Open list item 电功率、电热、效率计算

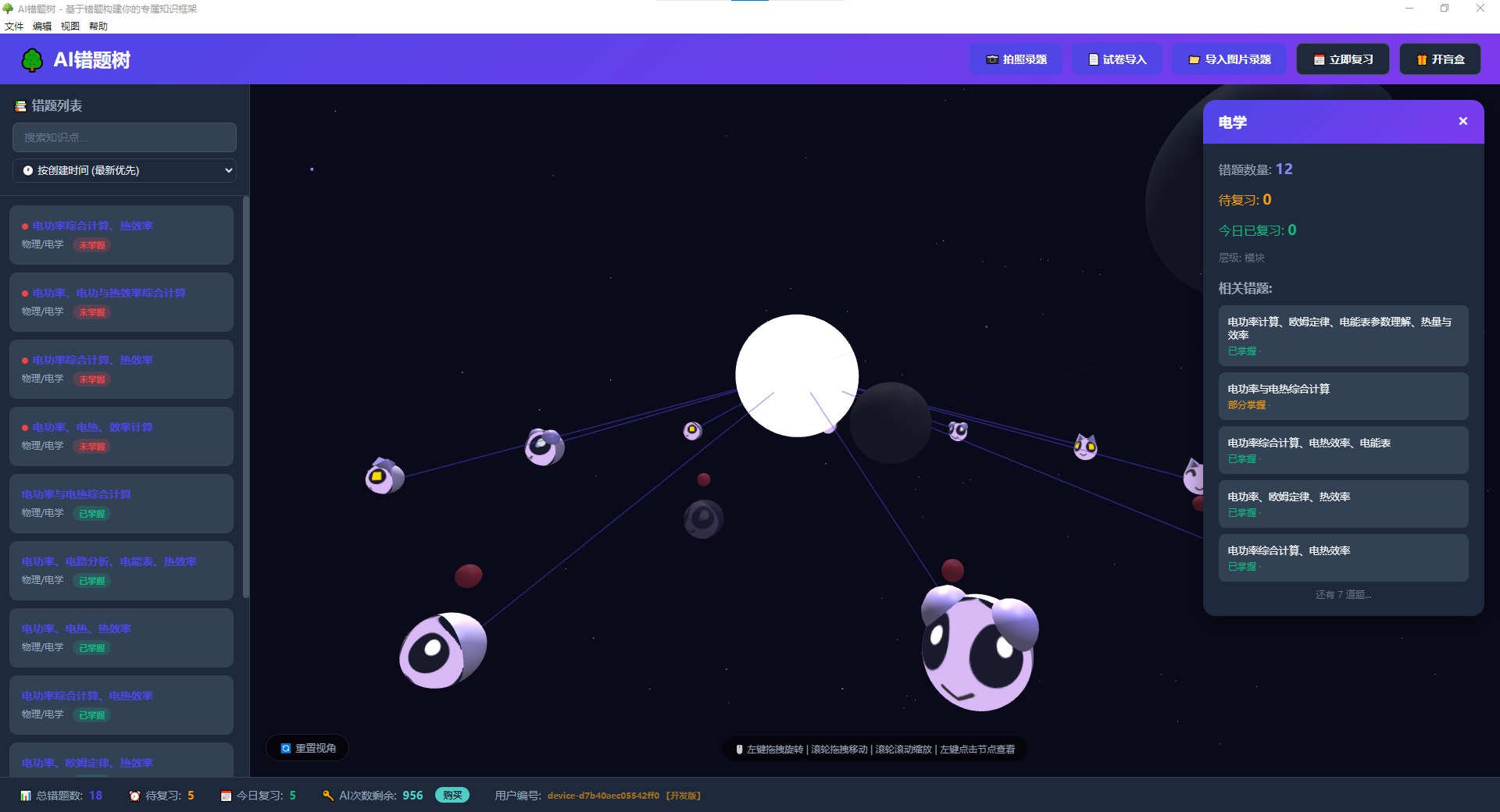click(x=121, y=436)
